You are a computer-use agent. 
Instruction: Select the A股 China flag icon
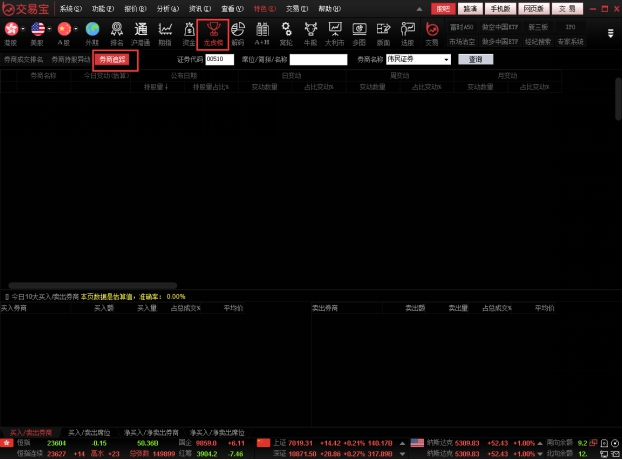tap(66, 33)
